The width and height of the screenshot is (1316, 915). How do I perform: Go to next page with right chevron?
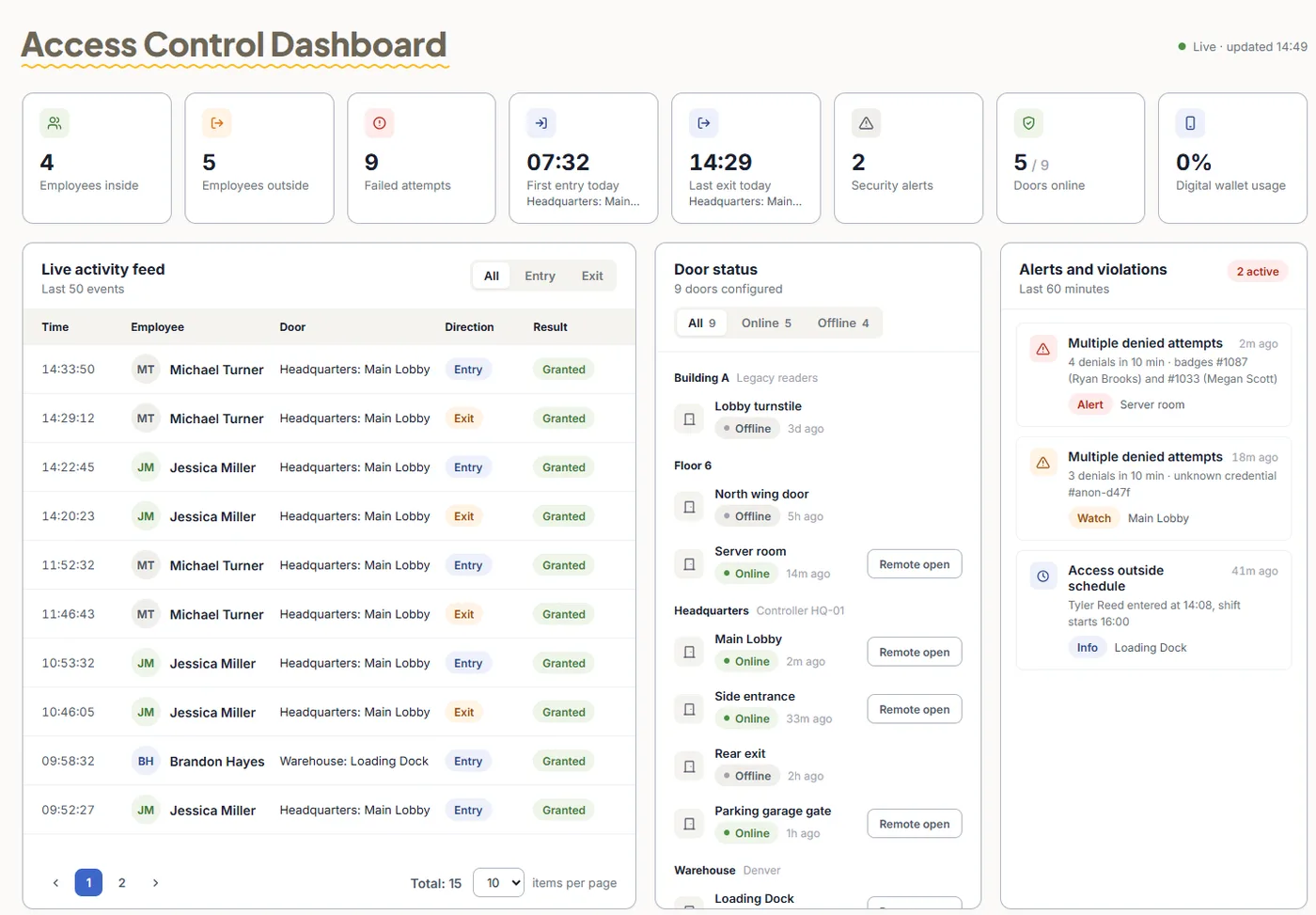click(155, 882)
